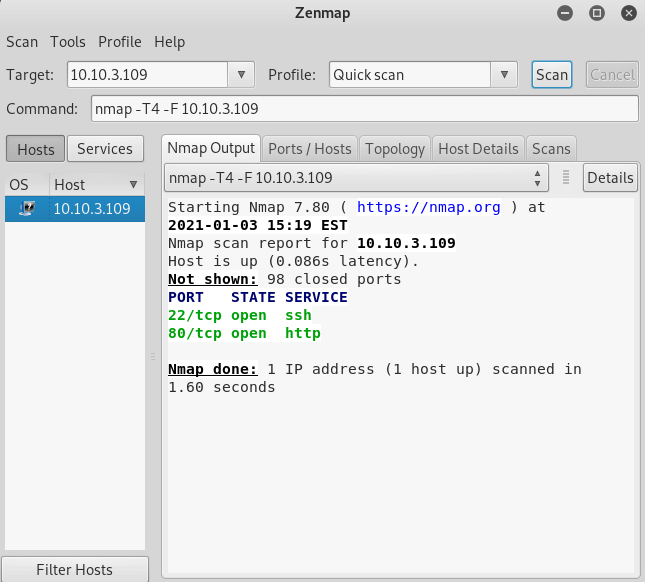This screenshot has width=645, height=582.
Task: Click the 'Not shown:' text
Action: click(x=213, y=279)
